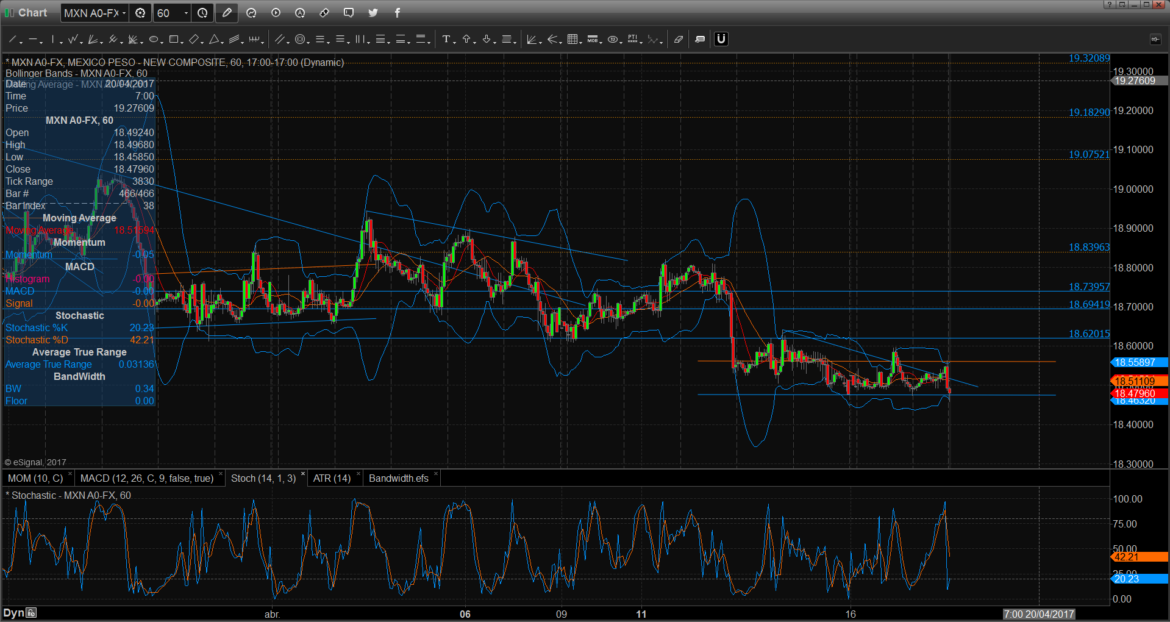The width and height of the screenshot is (1170, 622).
Task: Select the zigzag pattern drawing tool
Action: [73, 39]
